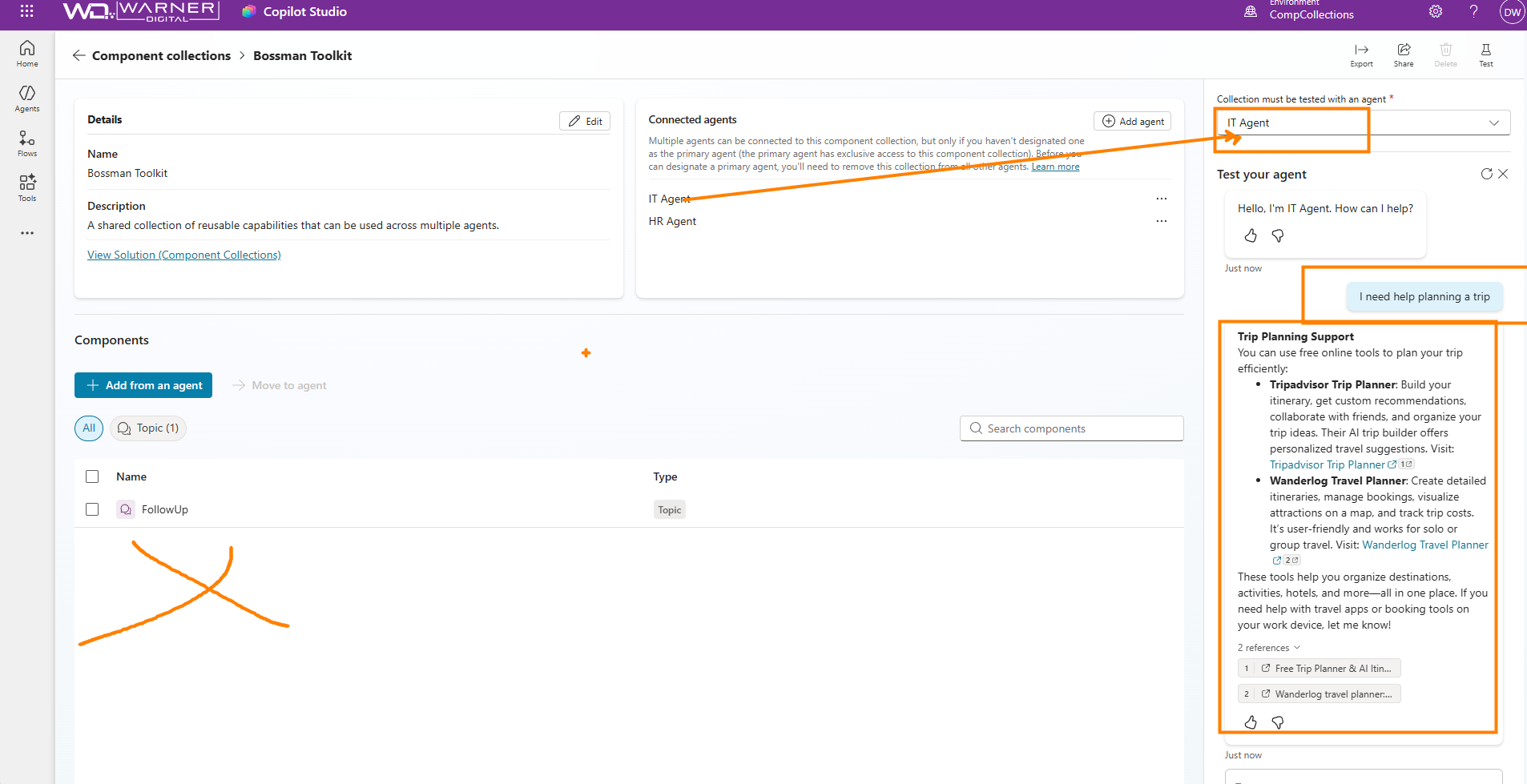Open more options for HR Agent
Viewport: 1527px width, 784px height.
click(x=1161, y=221)
